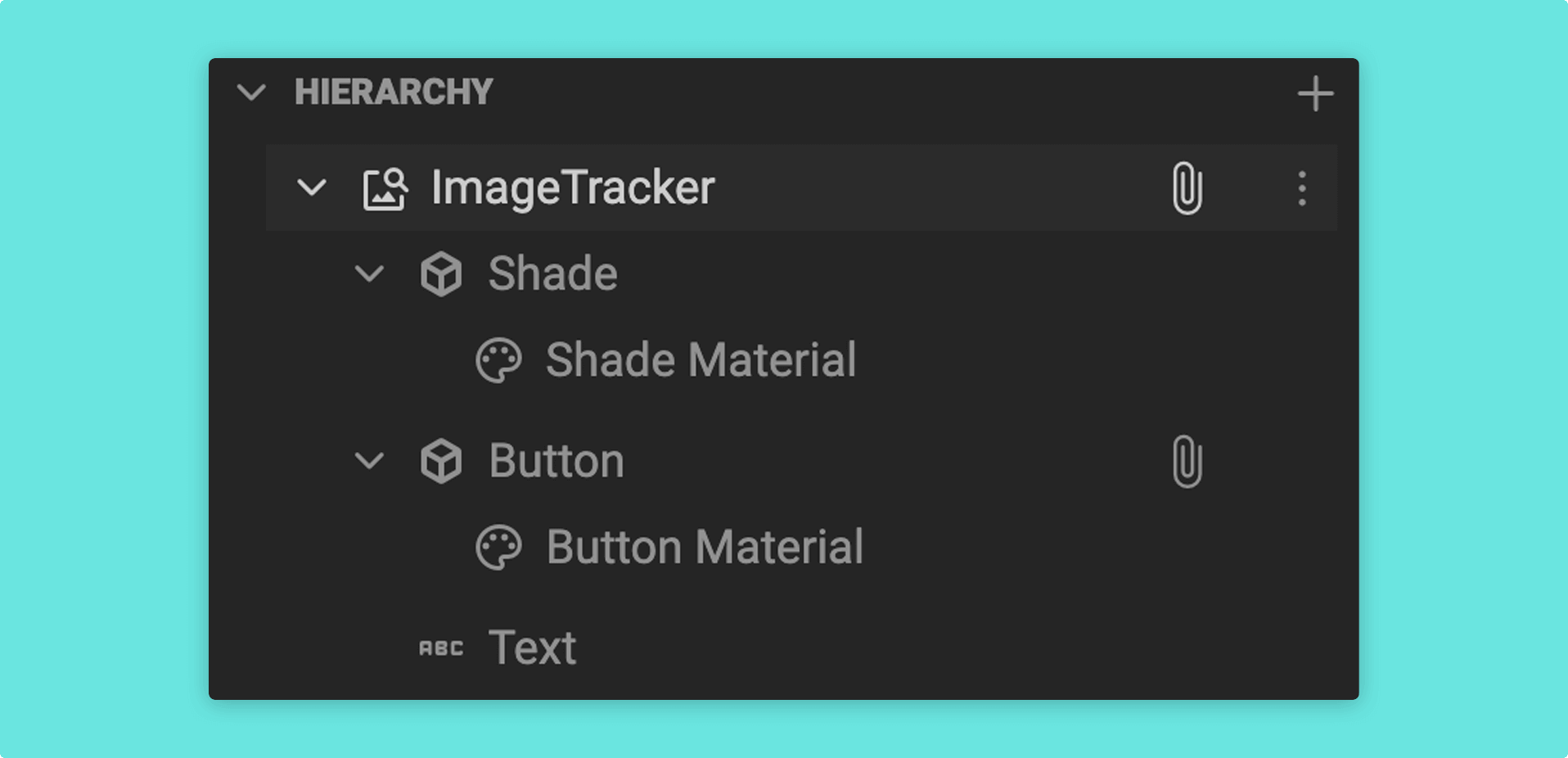Select the ImageTracker item in the hierarchy
Screen dimensions: 1568x758
click(x=801, y=188)
